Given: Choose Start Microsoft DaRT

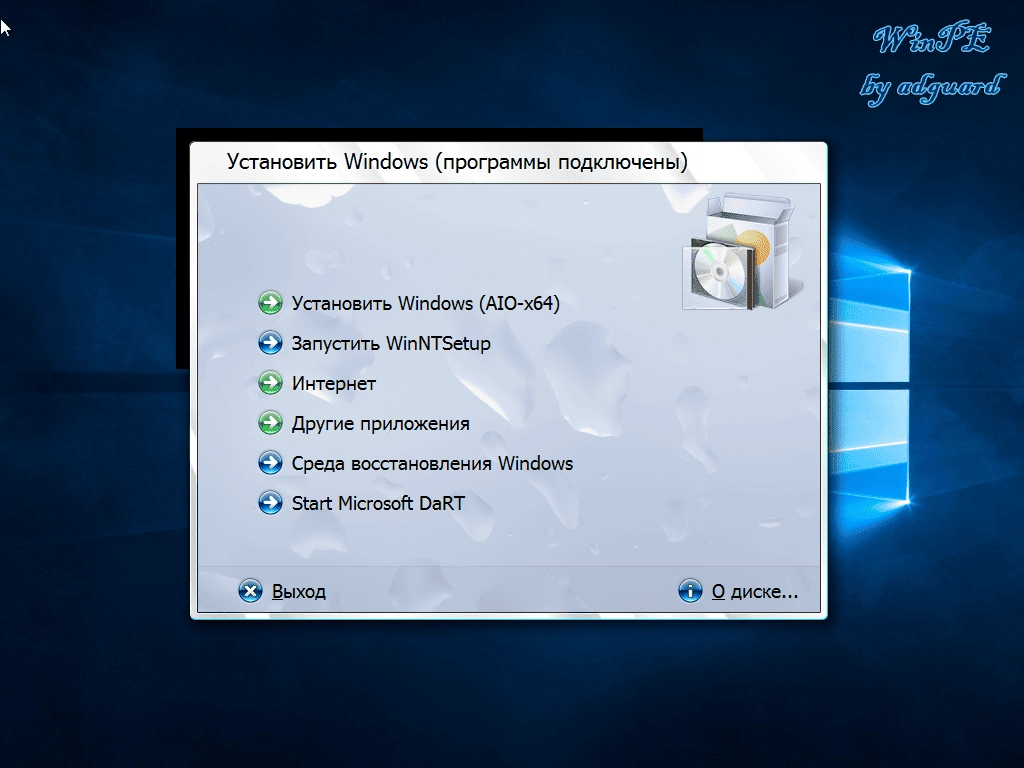Looking at the screenshot, I should pos(378,504).
